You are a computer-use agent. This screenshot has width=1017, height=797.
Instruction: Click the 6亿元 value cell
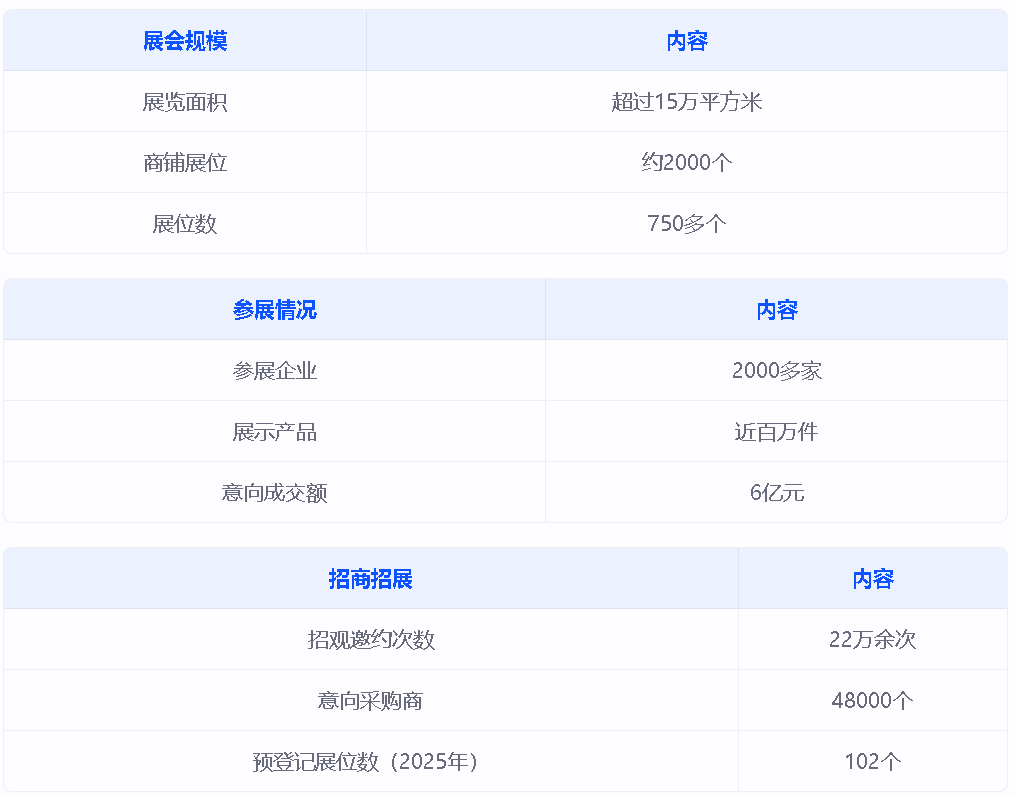[776, 493]
